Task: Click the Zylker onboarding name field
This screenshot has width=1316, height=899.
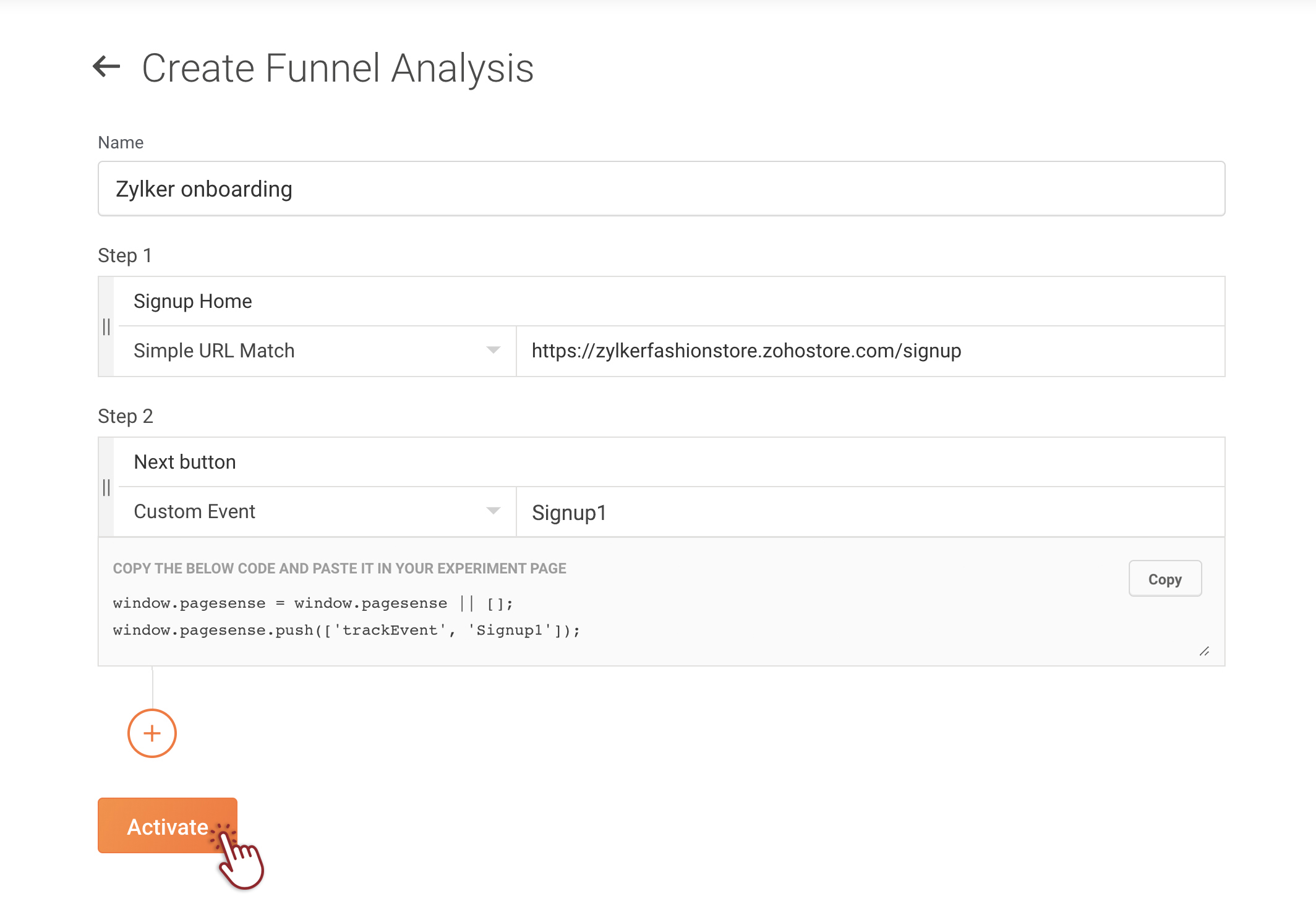Action: click(x=660, y=189)
